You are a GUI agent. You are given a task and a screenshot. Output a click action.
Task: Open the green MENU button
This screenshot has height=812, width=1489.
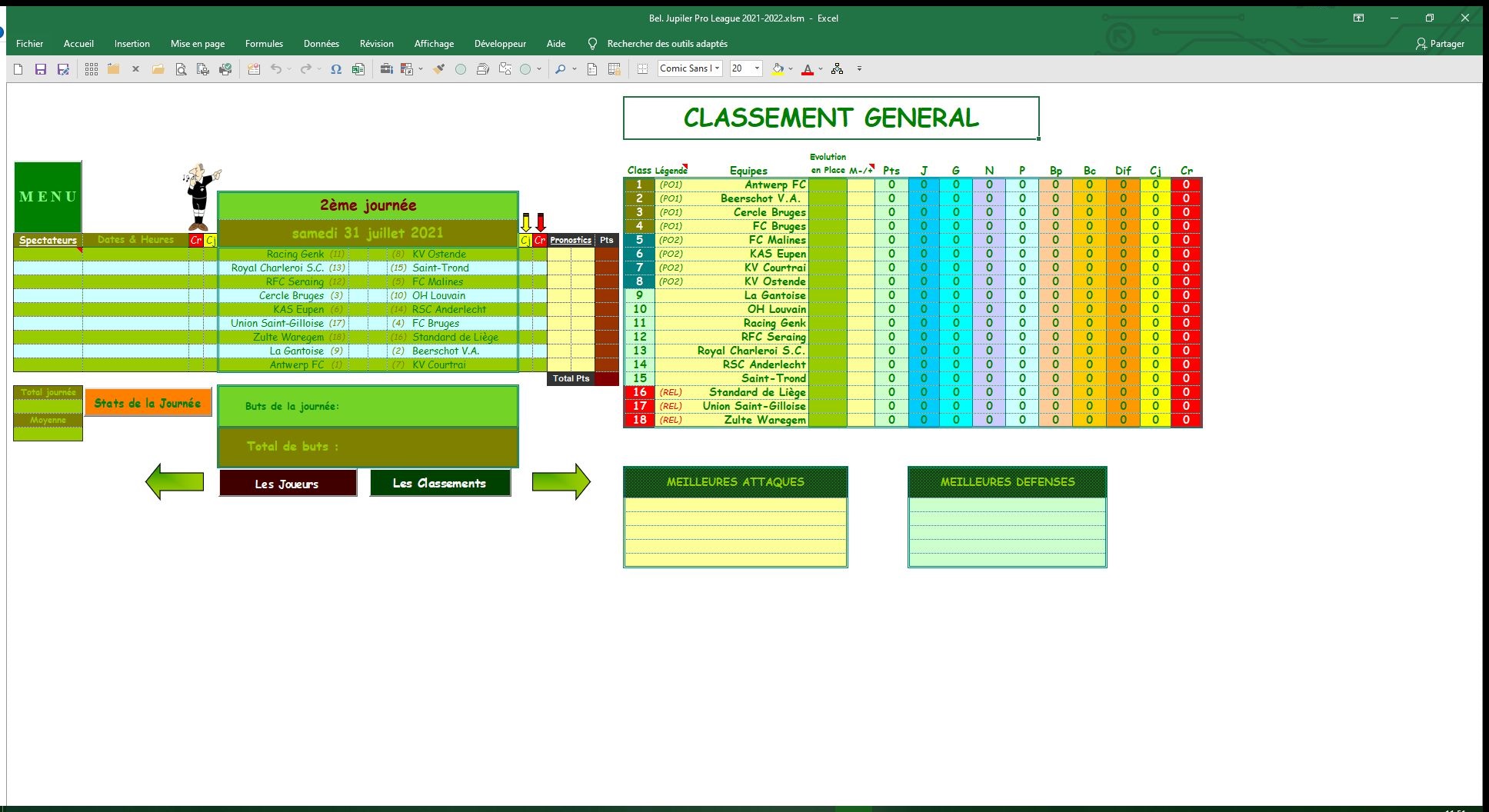pyautogui.click(x=48, y=197)
